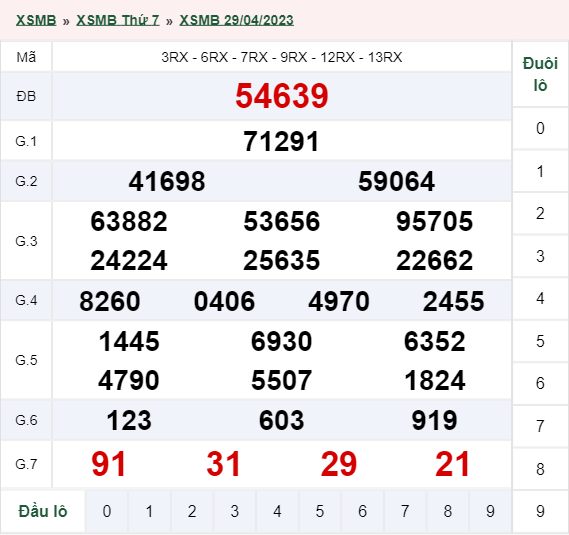569x535 pixels.
Task: Select Đầu lô digit 6
Action: click(x=363, y=511)
